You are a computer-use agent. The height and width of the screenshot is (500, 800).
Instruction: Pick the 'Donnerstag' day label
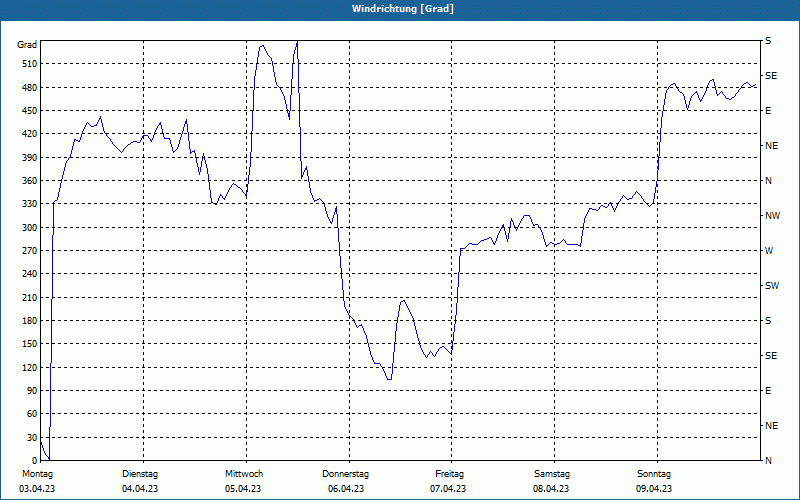click(345, 474)
